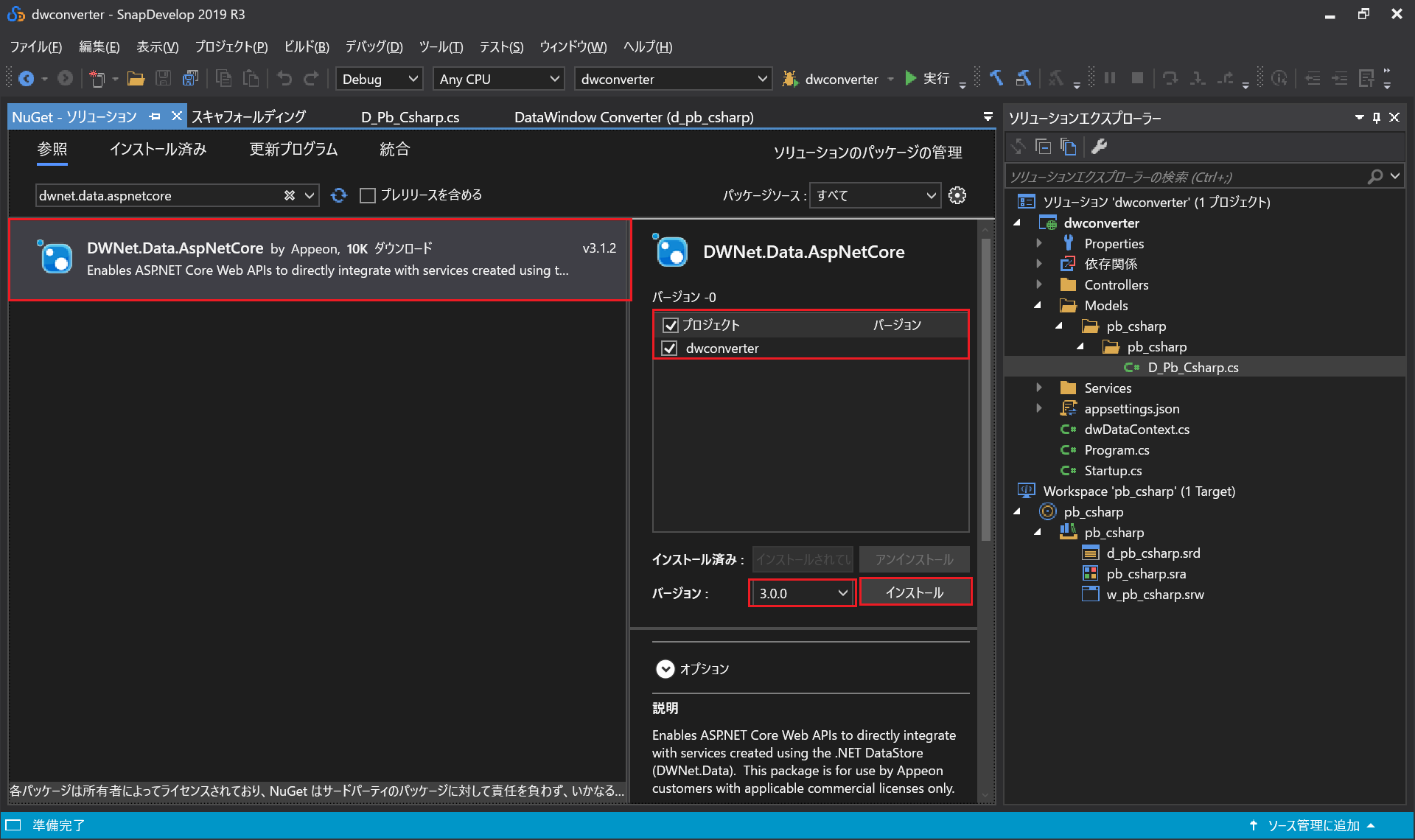This screenshot has height=840, width=1415.
Task: Collapse the Models folder node
Action: click(1038, 305)
